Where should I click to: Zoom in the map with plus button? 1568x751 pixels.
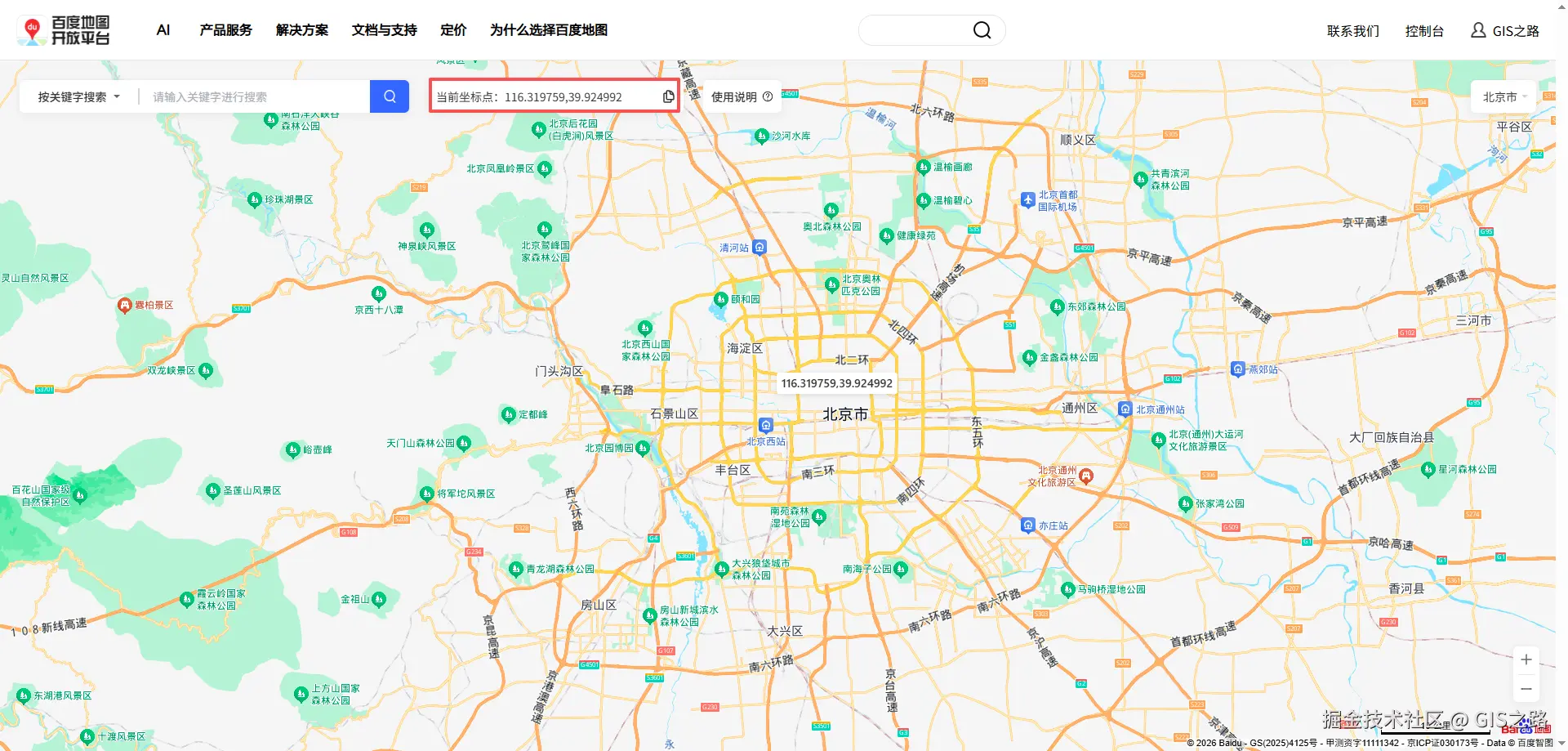(1526, 659)
